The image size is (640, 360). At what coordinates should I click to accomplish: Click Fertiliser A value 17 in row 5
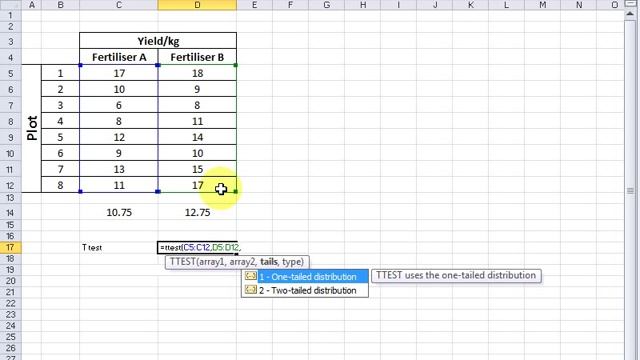[119, 73]
